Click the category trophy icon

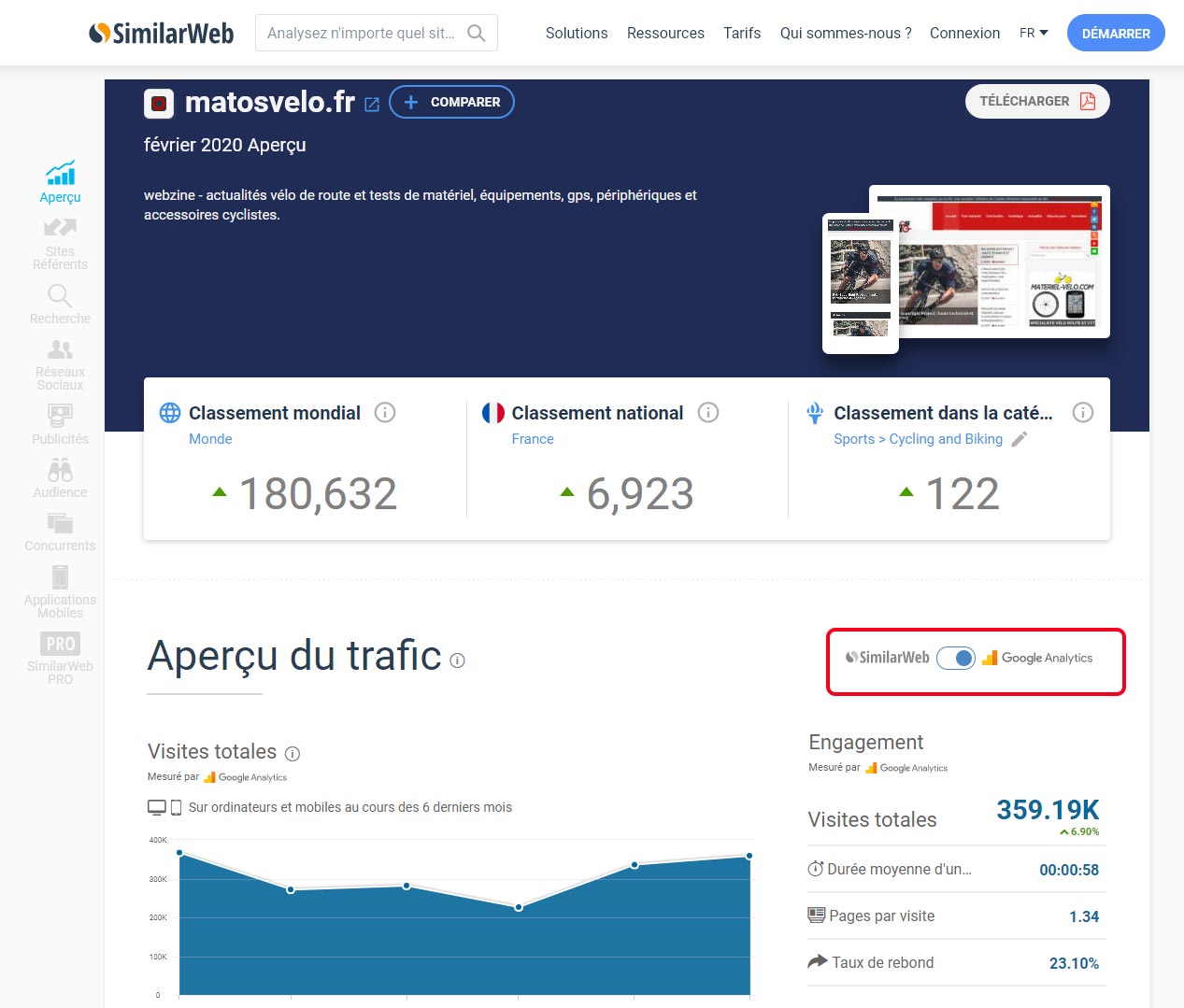pos(815,412)
